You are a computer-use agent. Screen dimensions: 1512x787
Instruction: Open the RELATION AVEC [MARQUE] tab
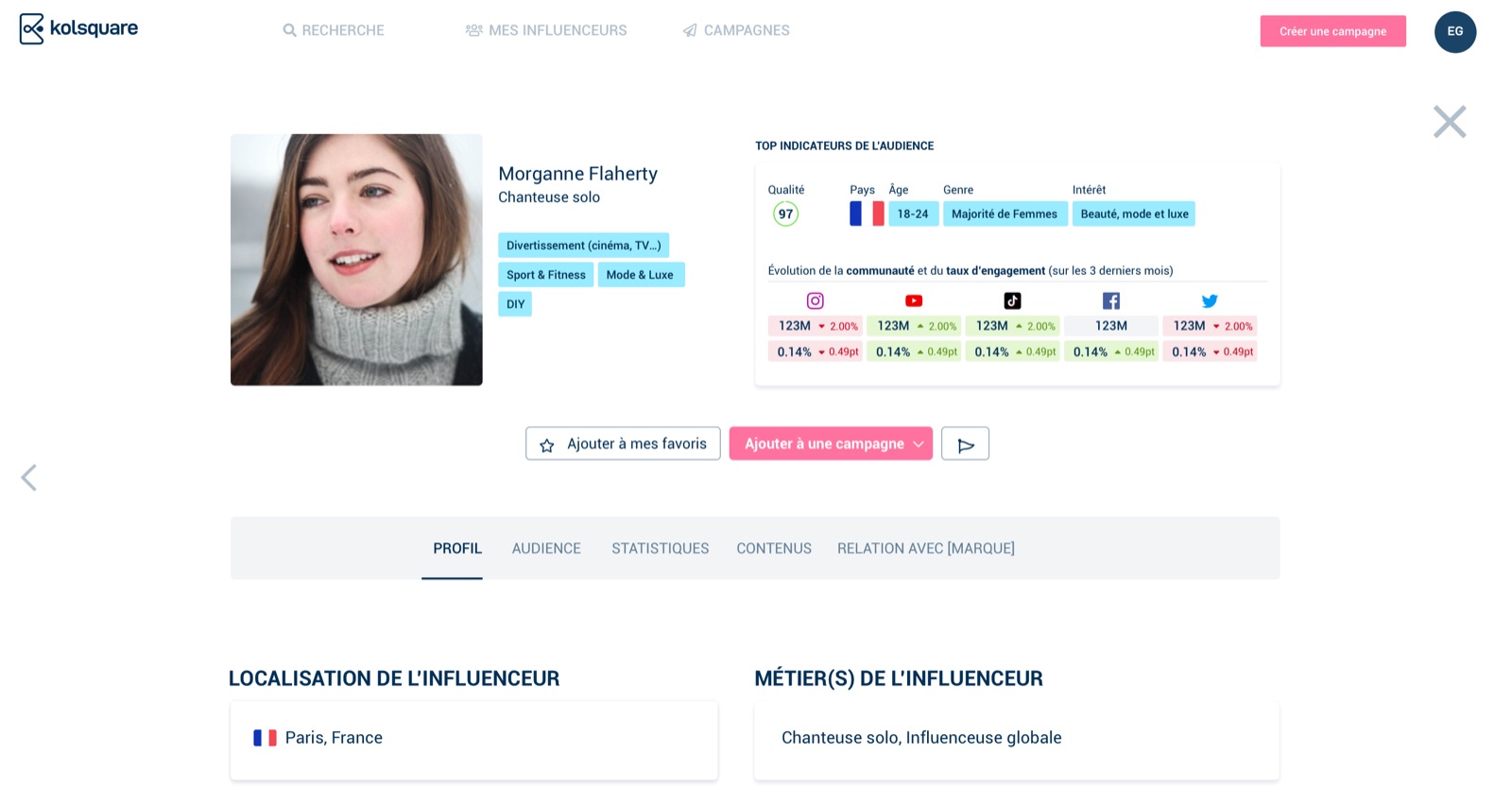[926, 548]
